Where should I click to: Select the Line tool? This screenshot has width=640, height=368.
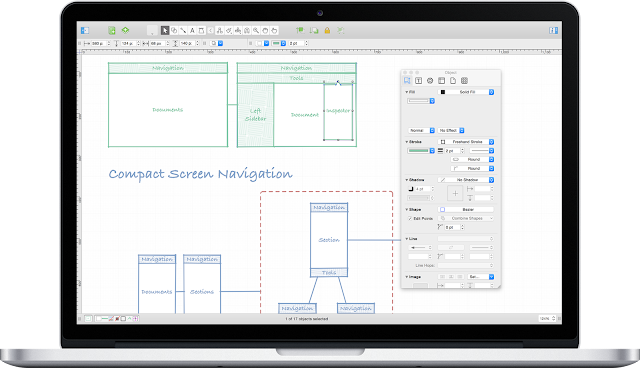[x=183, y=31]
